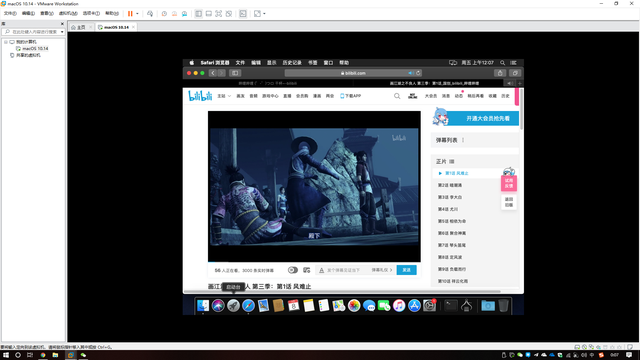Open the VMware 编辑 menu
Screen dimensions: 640x360
pyautogui.click(x=28, y=13)
